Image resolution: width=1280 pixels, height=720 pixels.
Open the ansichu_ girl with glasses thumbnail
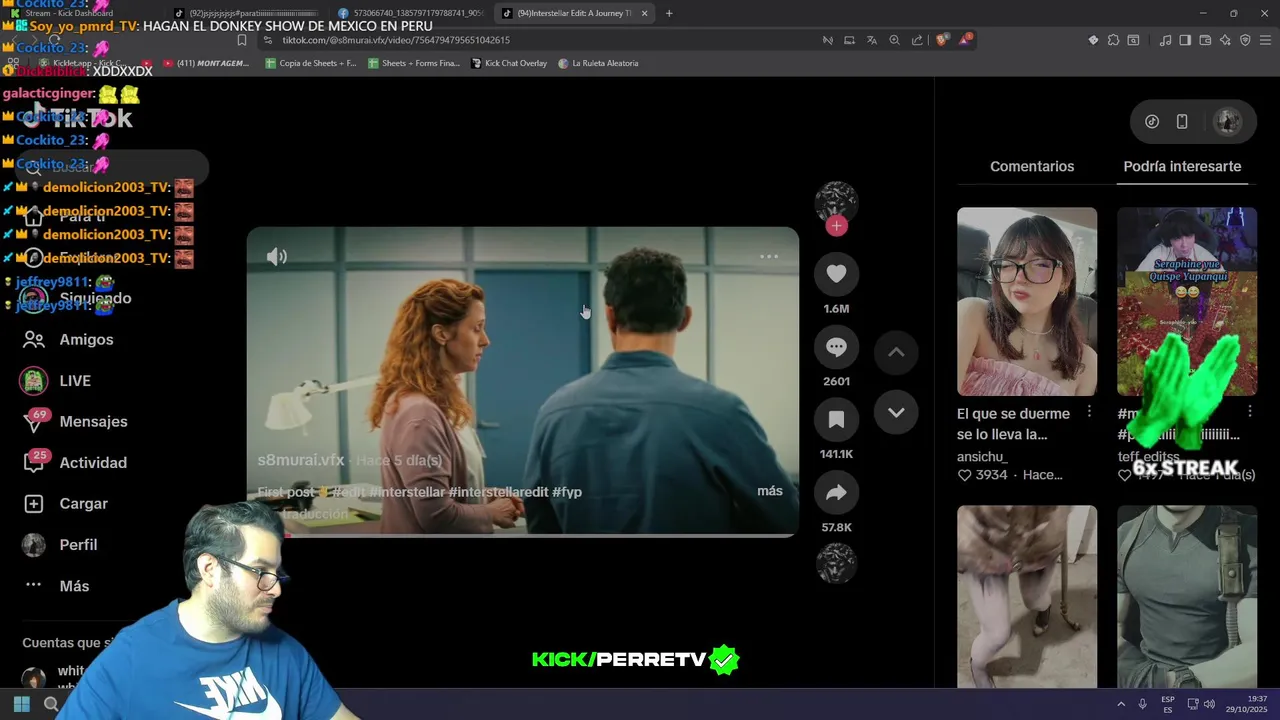tap(1027, 301)
